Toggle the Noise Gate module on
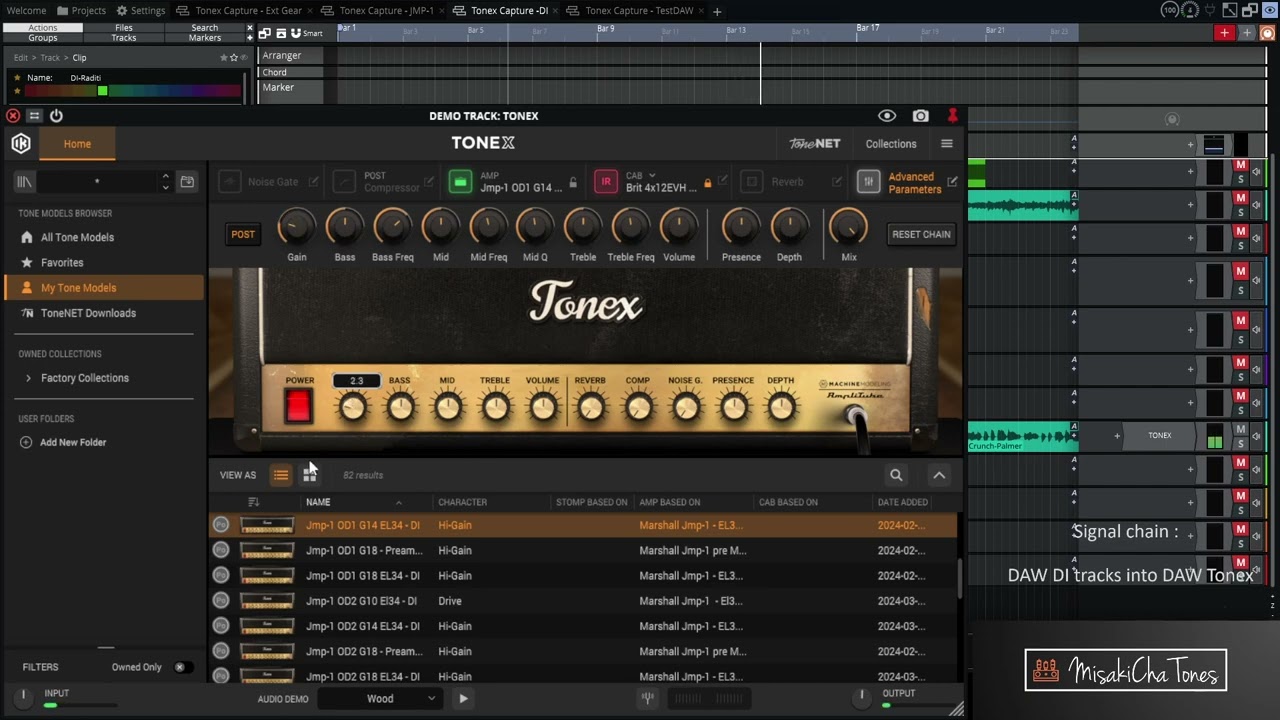The image size is (1280, 720). (229, 182)
